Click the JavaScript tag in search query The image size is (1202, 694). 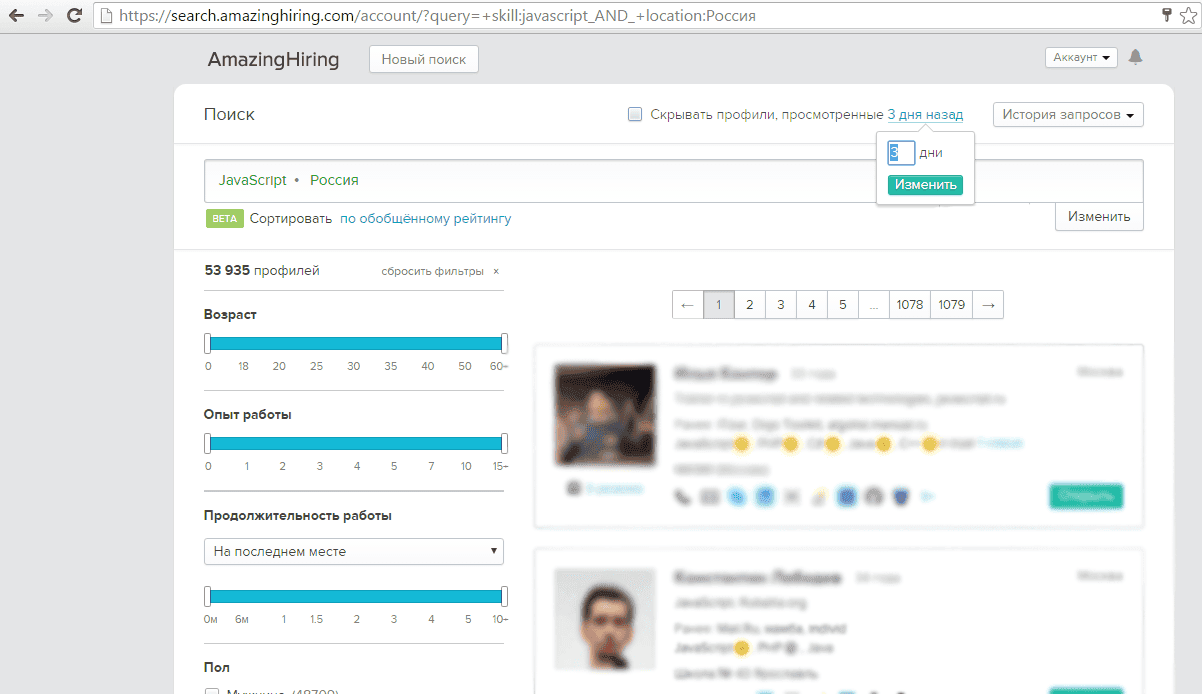tap(252, 180)
